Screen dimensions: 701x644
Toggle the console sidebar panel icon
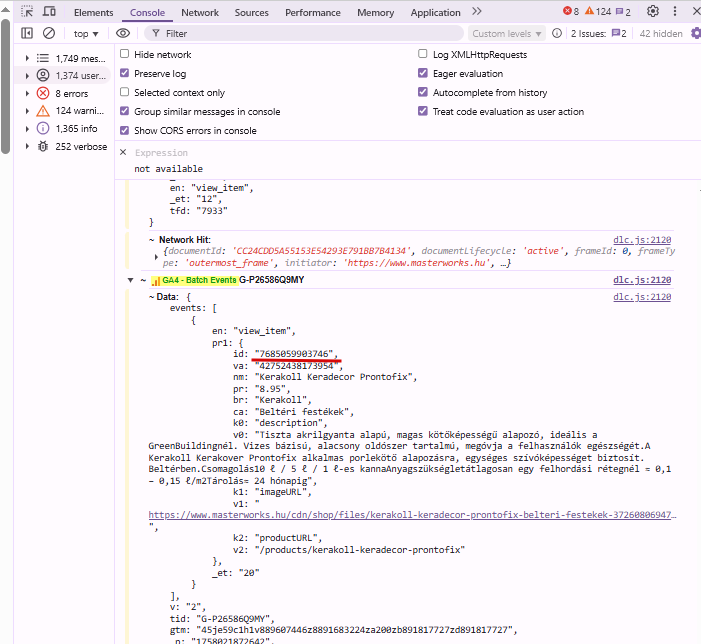click(x=27, y=33)
